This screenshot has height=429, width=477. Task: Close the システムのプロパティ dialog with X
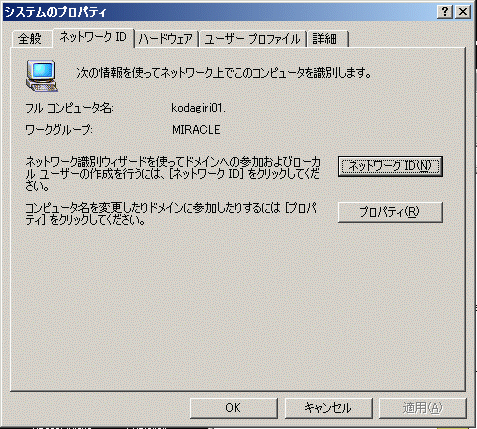pos(463,12)
